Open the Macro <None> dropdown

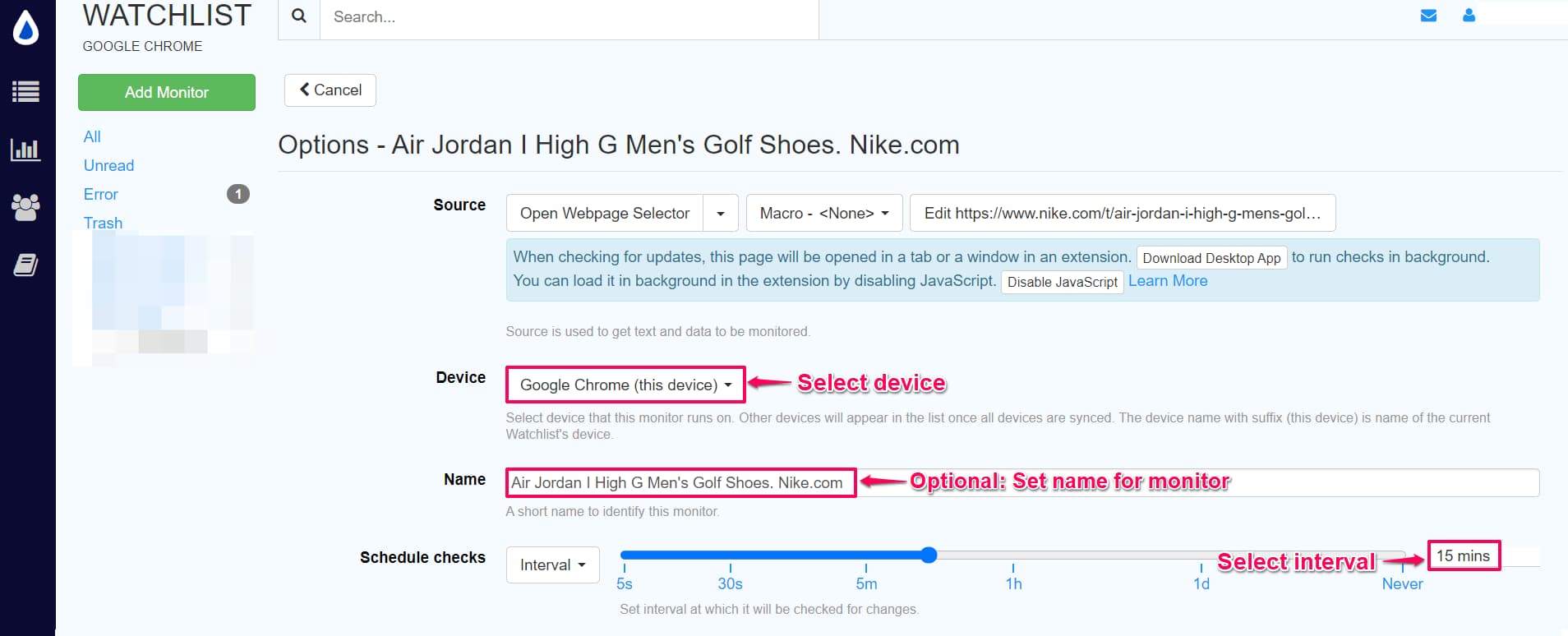(x=823, y=214)
